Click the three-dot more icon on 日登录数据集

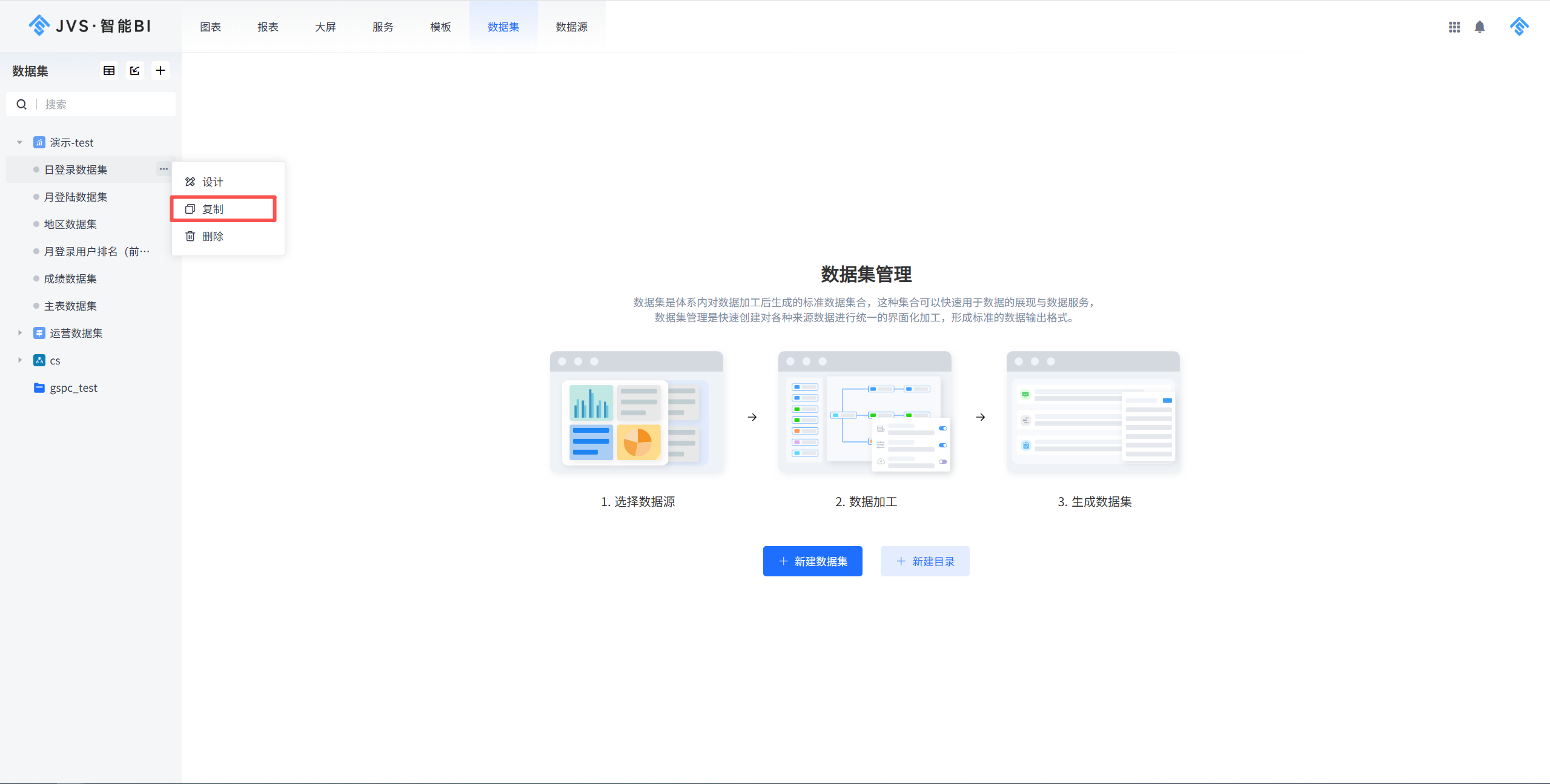(164, 169)
